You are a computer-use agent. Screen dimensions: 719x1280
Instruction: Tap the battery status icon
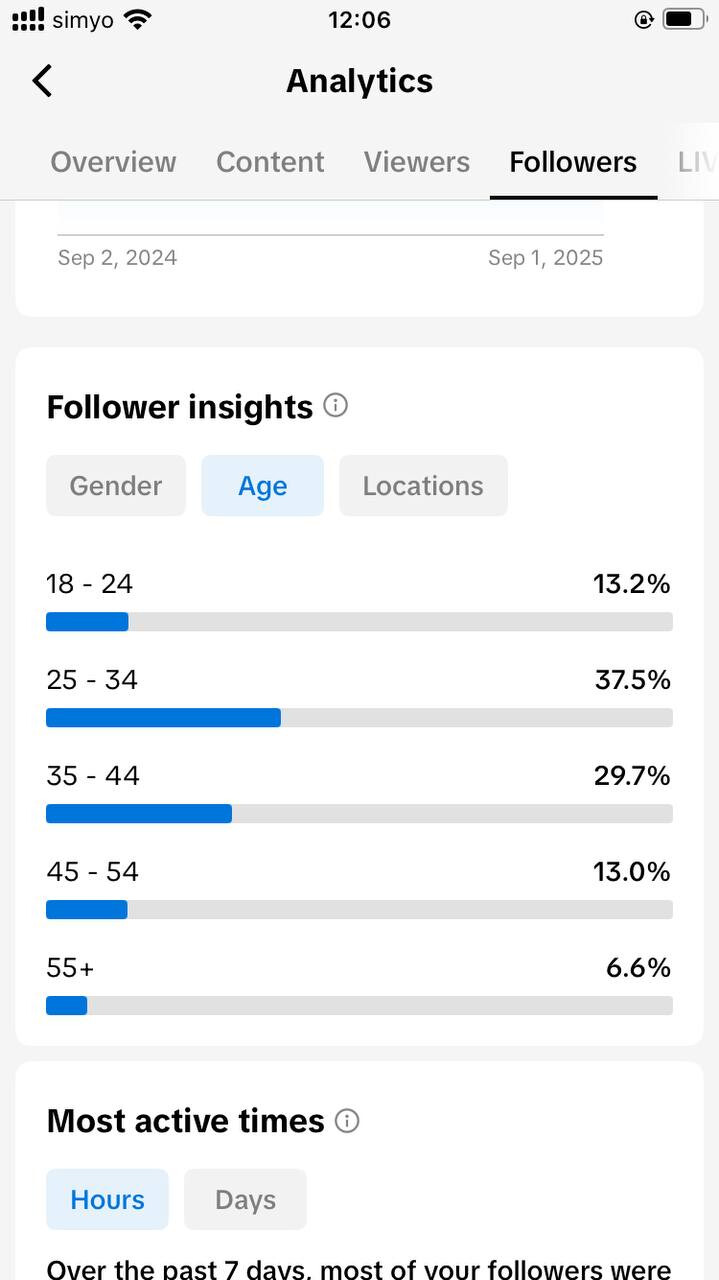tap(684, 19)
